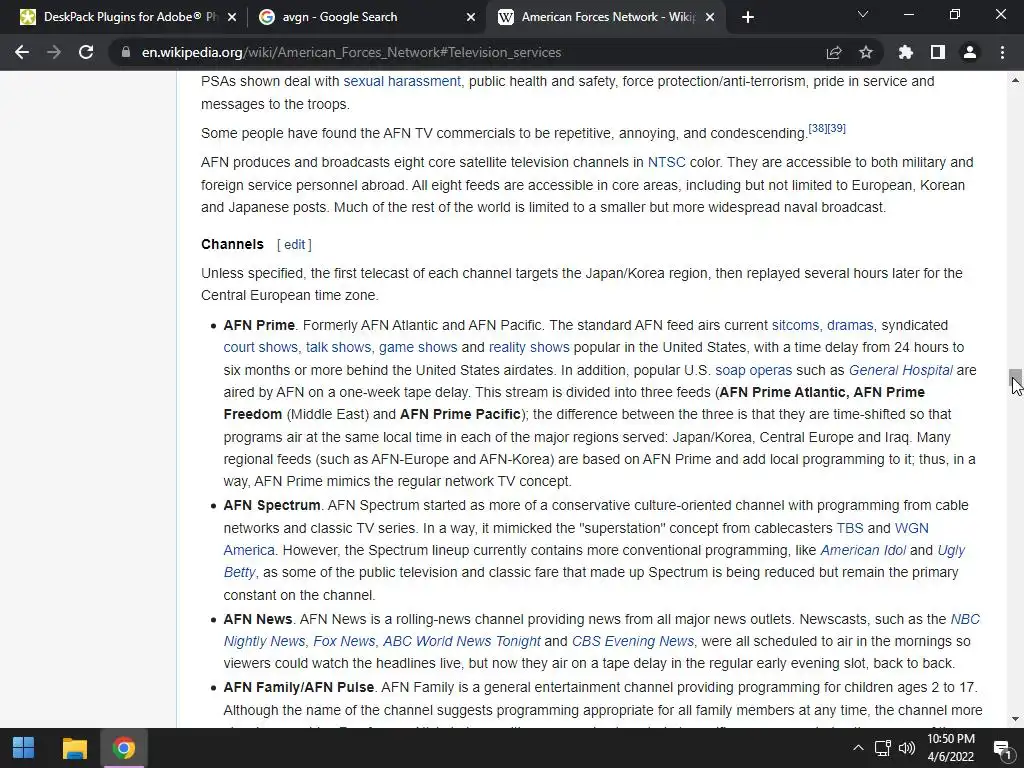The image size is (1024, 768).
Task: Open citation reference 38
Action: point(818,128)
